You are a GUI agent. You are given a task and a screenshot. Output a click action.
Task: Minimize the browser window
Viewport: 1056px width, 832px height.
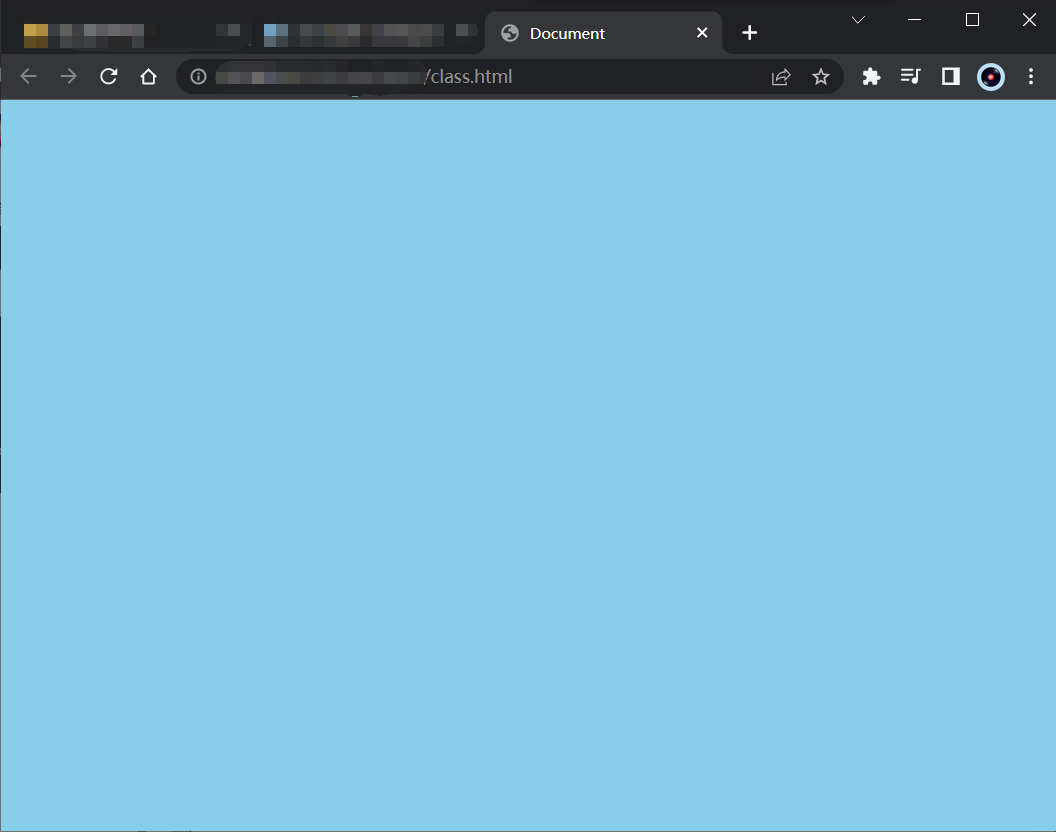point(914,20)
